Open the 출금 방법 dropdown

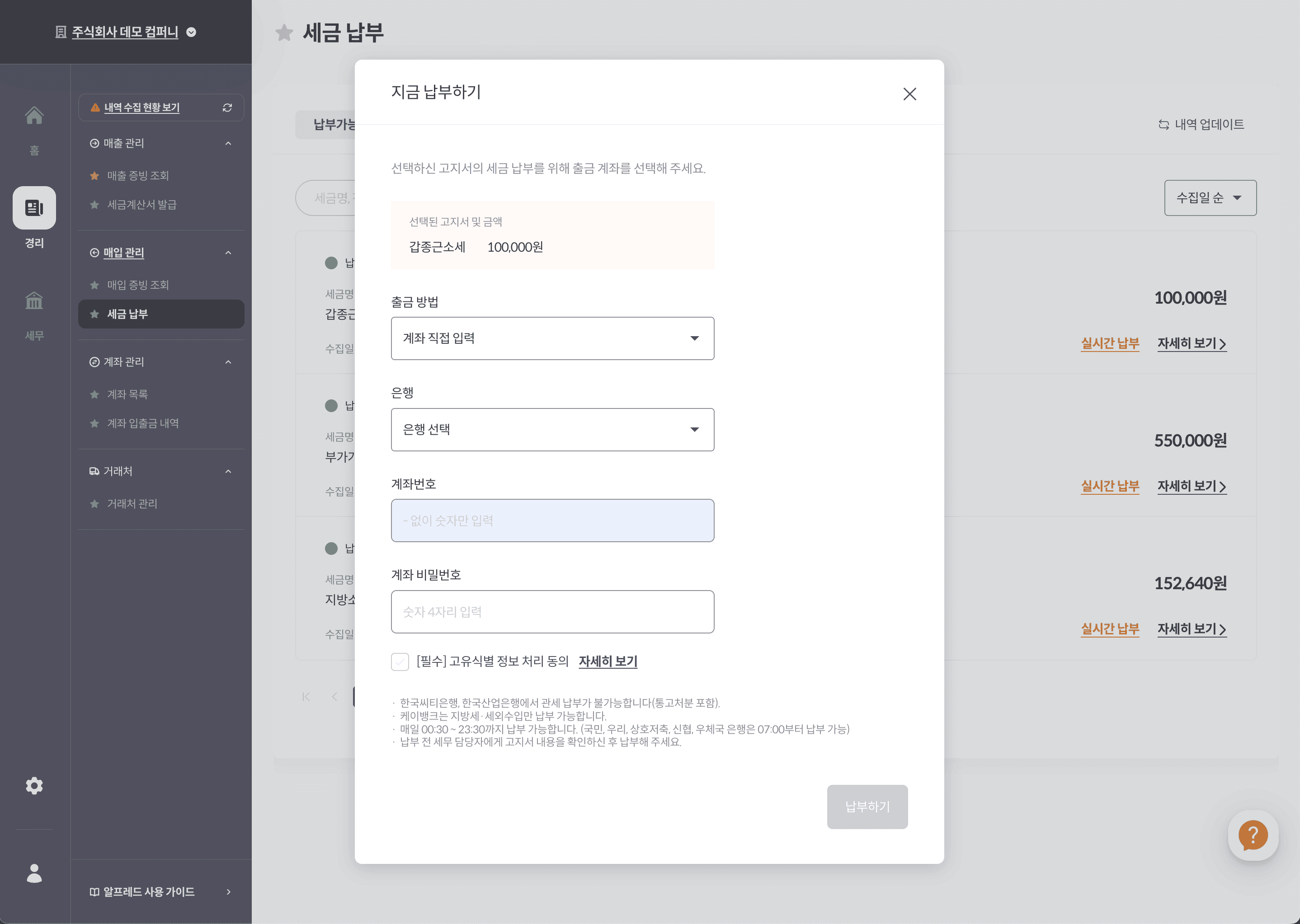552,338
